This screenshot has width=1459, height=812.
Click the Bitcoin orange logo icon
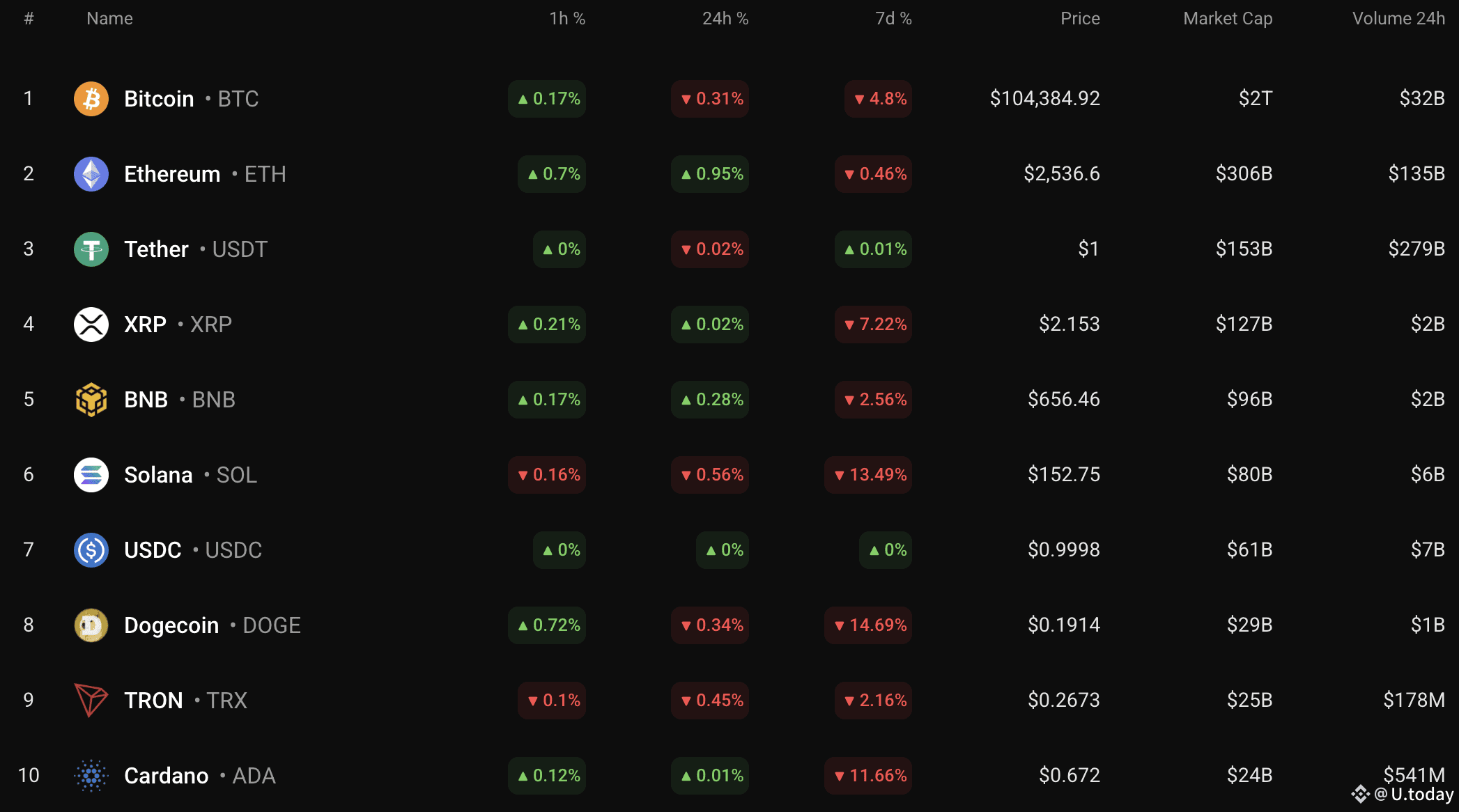click(91, 99)
